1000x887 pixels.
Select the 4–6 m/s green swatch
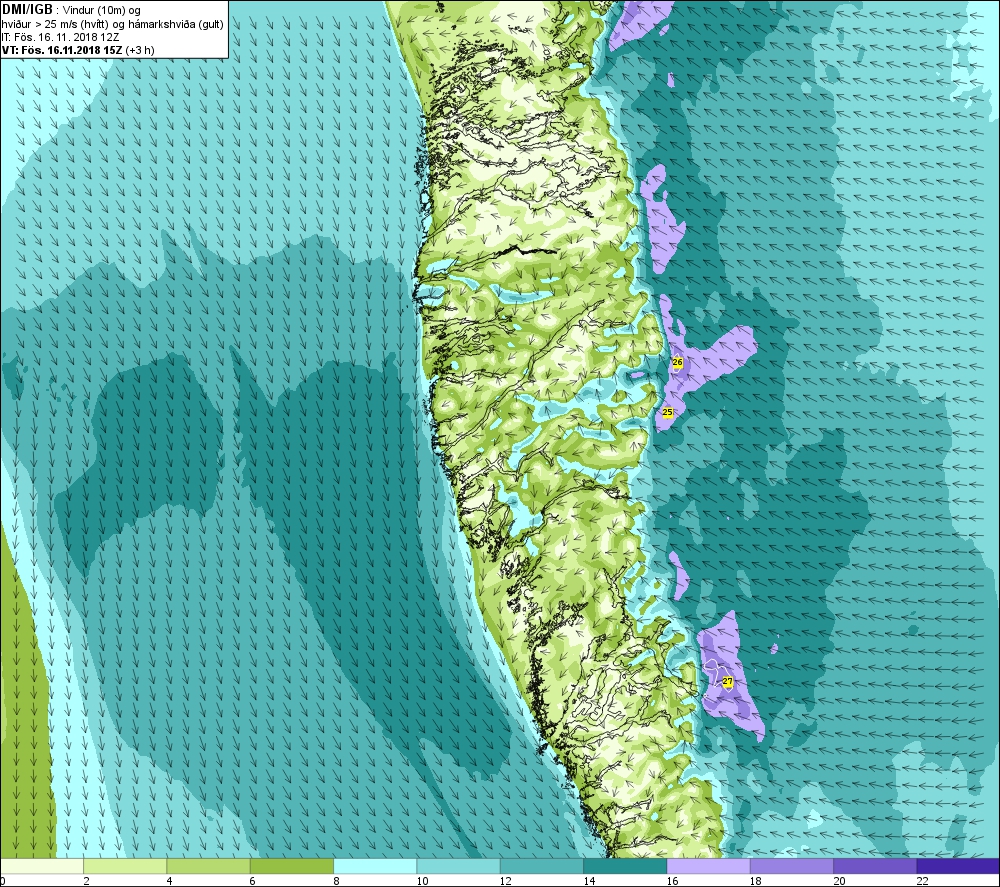tap(209, 866)
